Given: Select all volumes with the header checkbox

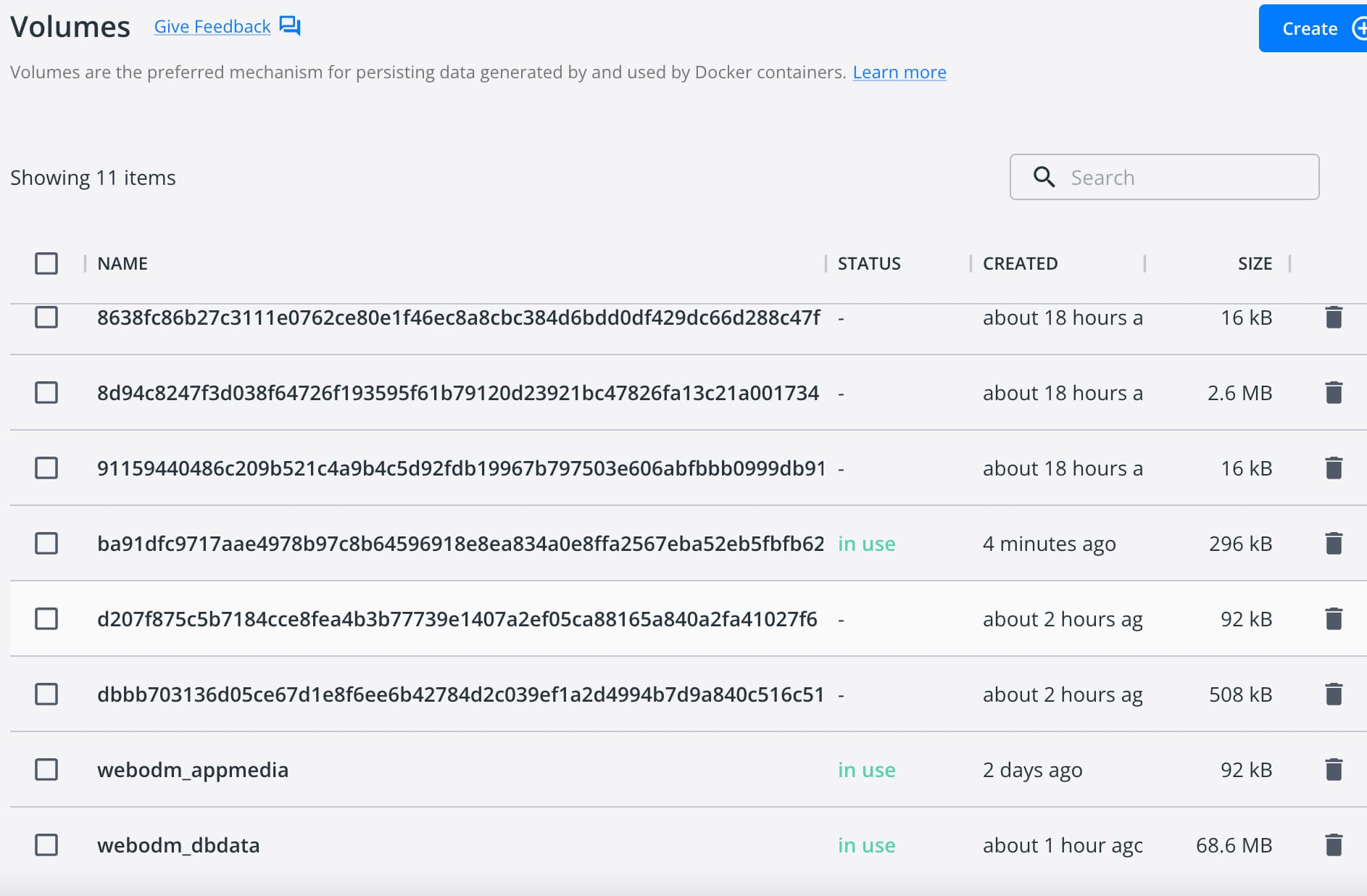Looking at the screenshot, I should 46,263.
